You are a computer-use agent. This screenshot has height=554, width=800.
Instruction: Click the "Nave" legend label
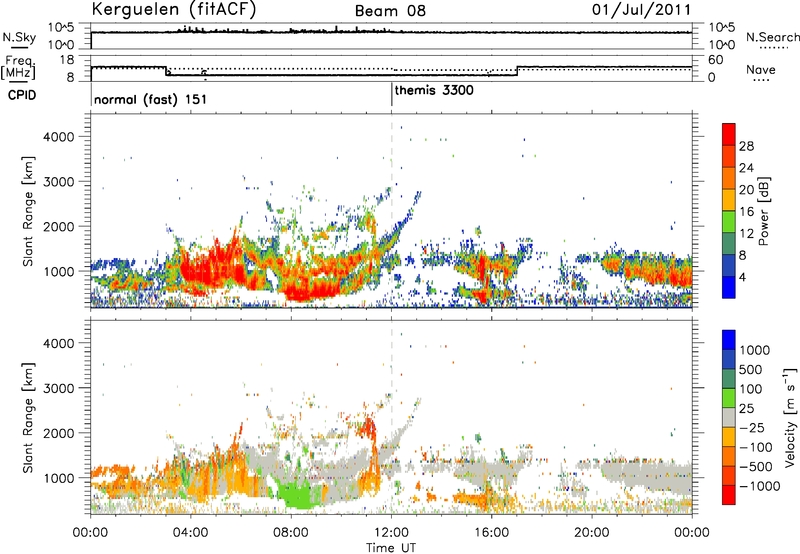click(x=761, y=70)
